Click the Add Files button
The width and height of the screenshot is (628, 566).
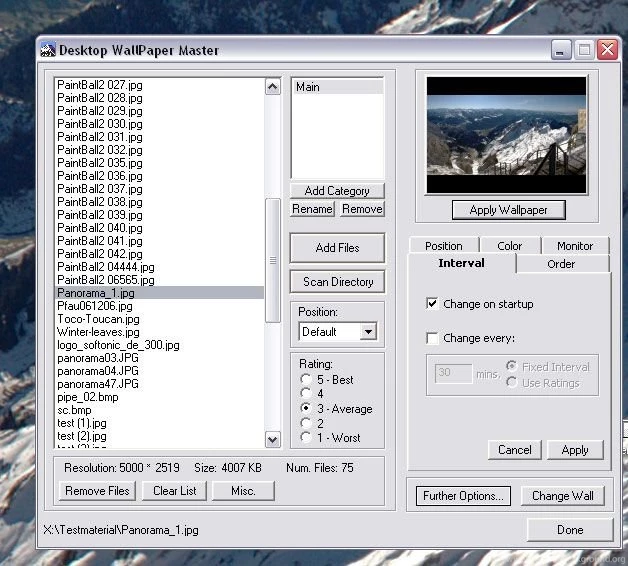click(337, 248)
